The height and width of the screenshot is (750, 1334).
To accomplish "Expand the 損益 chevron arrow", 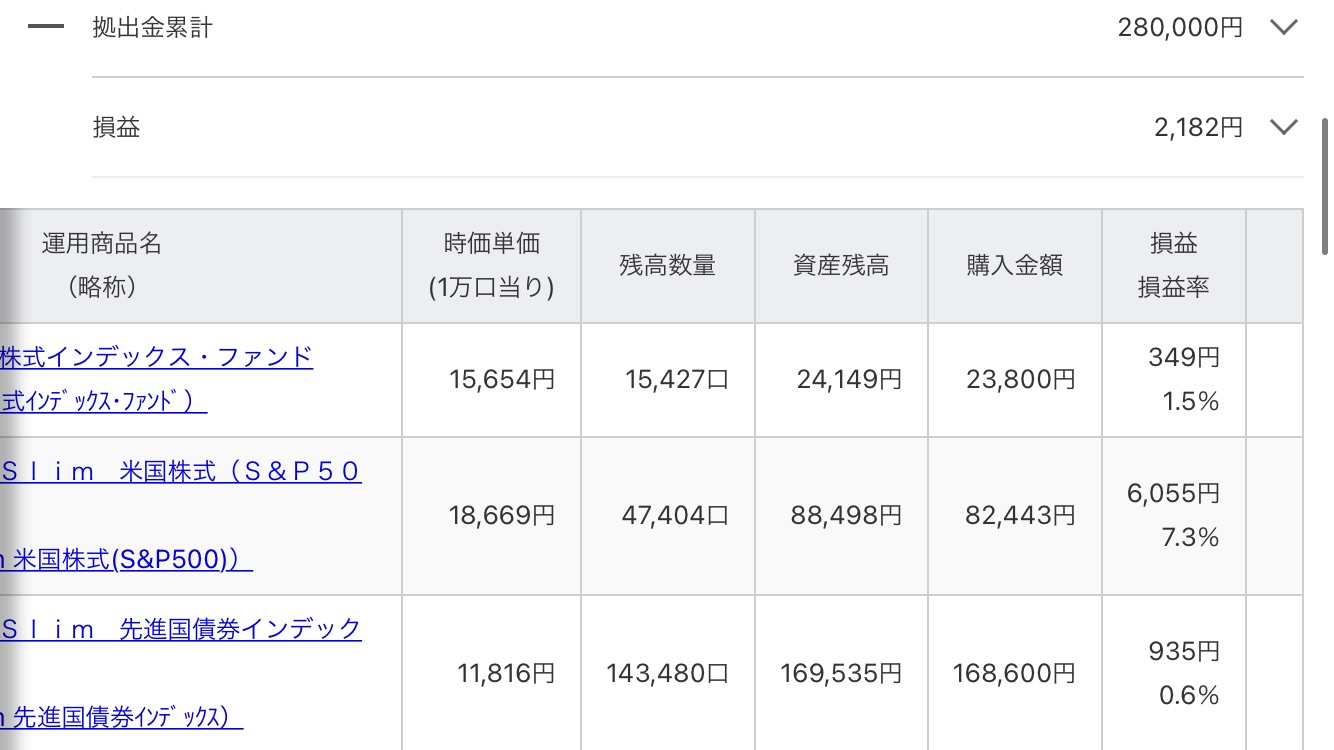I will click(x=1283, y=127).
